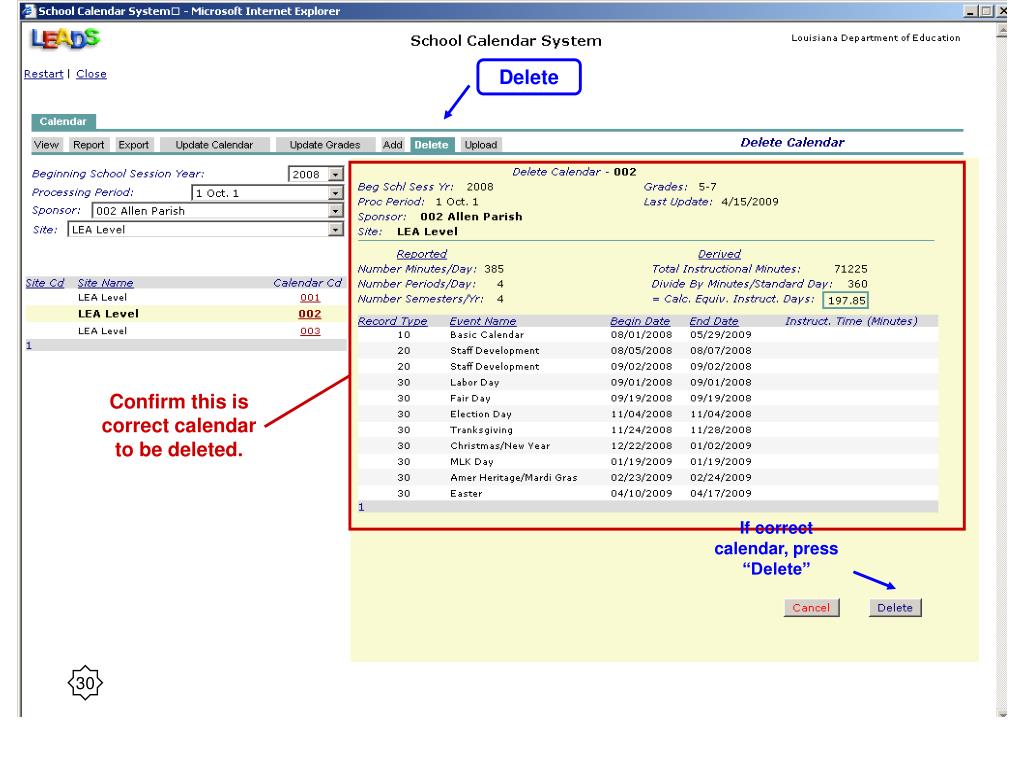Click the Calc. Equiv. Instruct. Days field 197.85
This screenshot has width=1024, height=768.
[846, 300]
